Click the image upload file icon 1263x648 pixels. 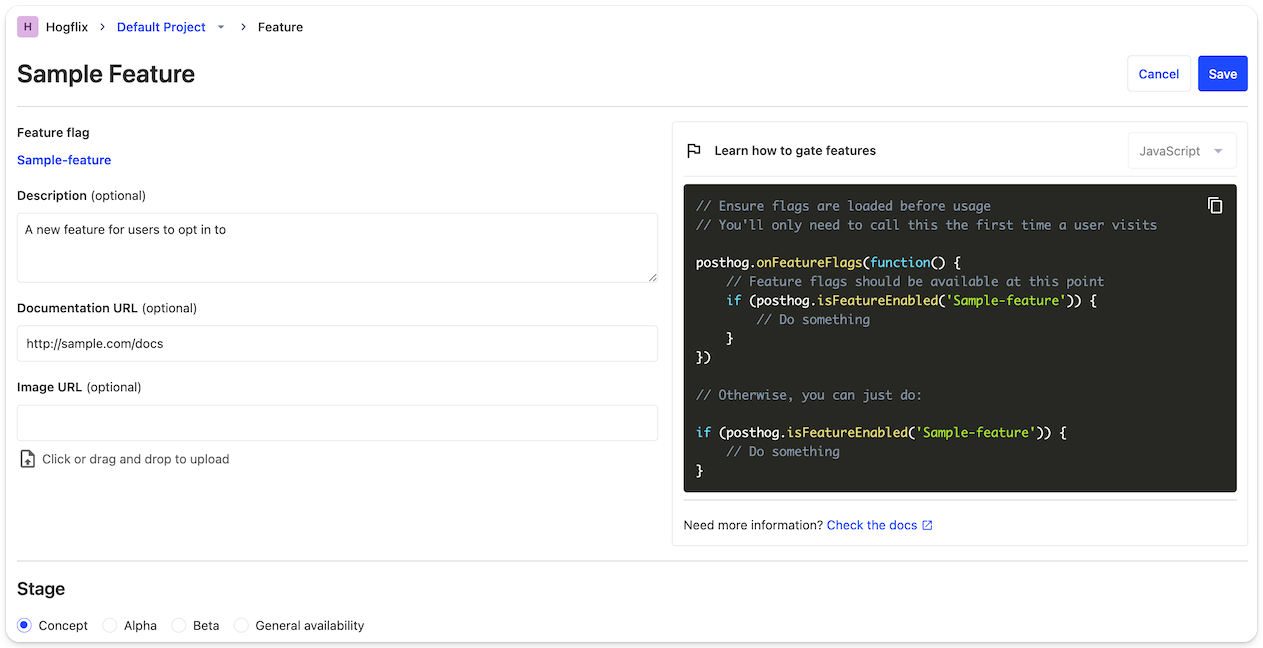28,460
